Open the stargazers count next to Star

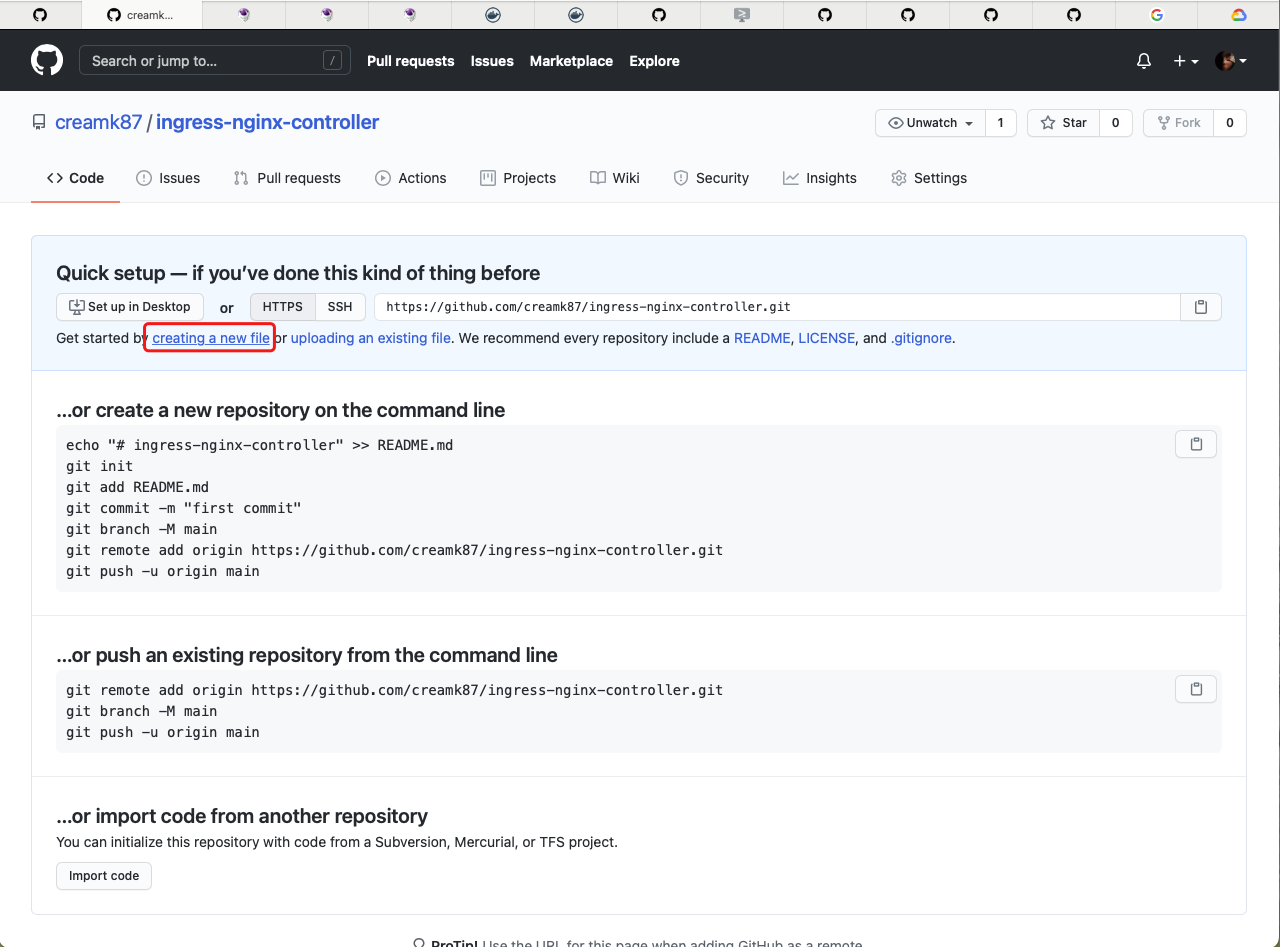(1115, 123)
